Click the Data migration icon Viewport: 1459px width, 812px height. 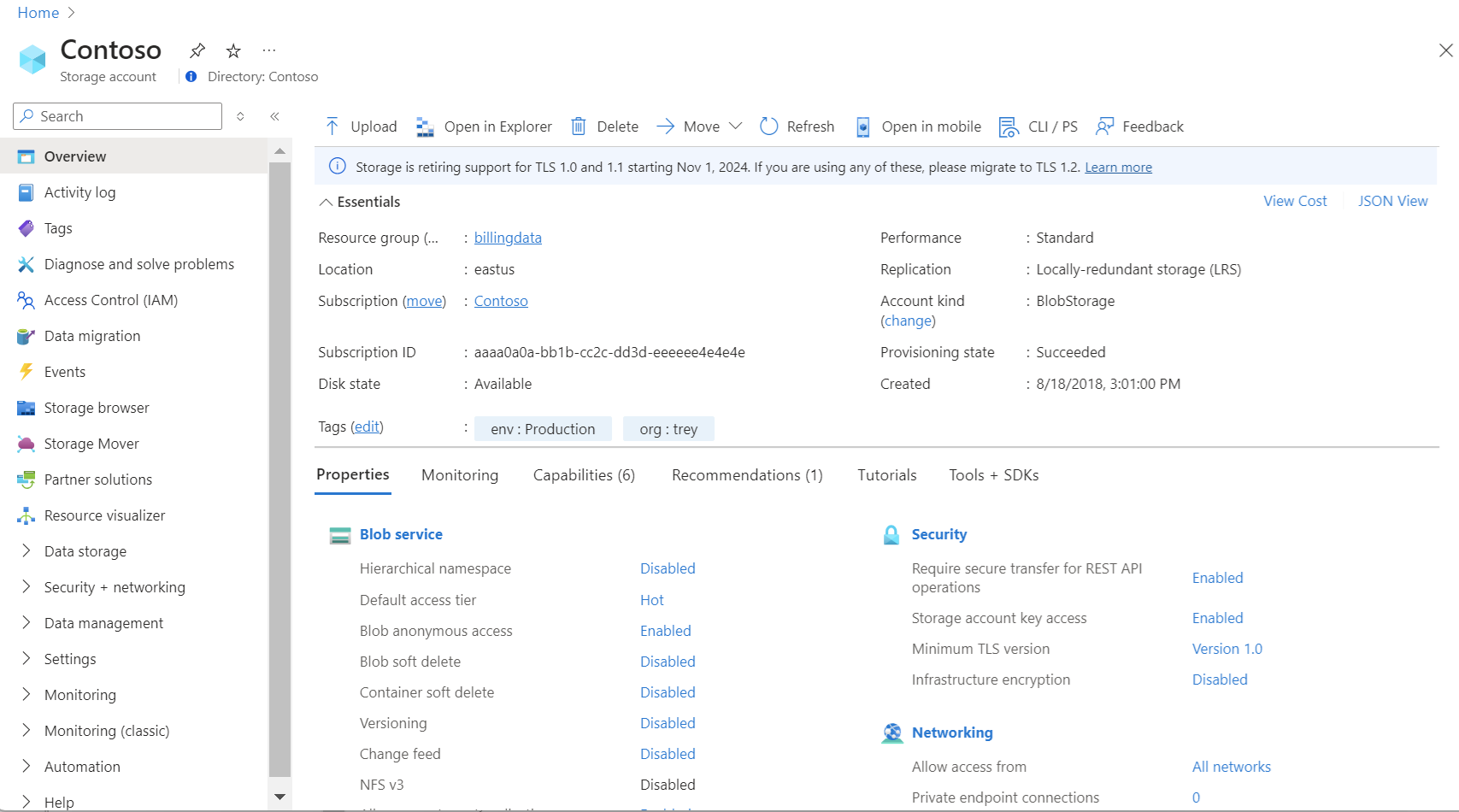26,336
